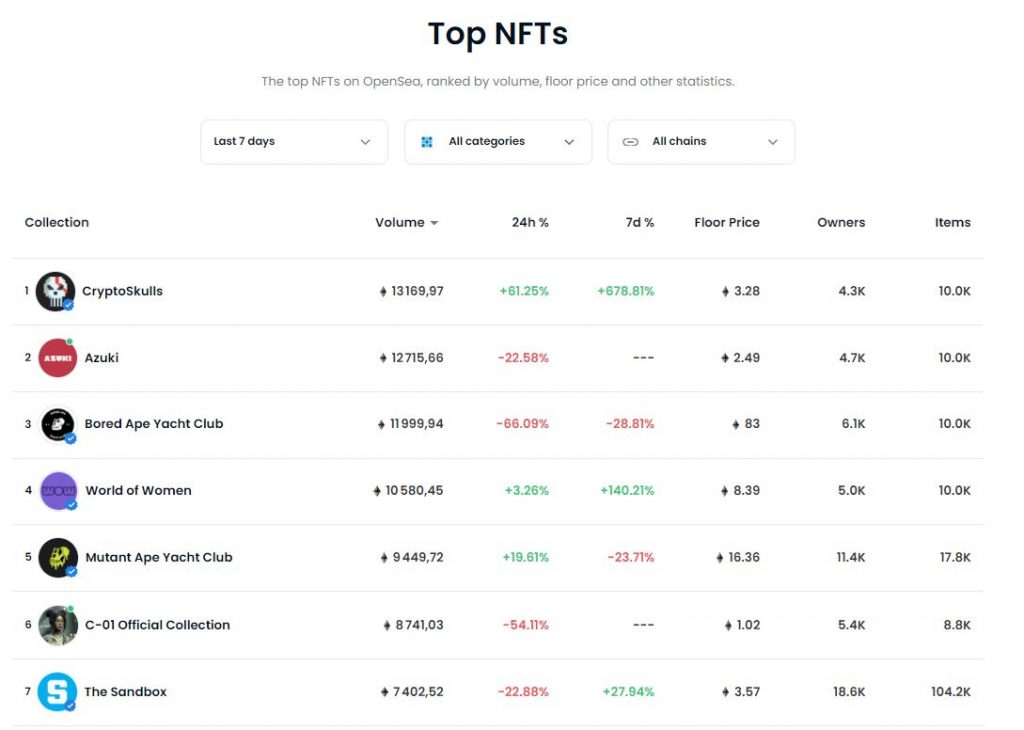This screenshot has height=730, width=1024.
Task: Click items count 104.2K
Action: (x=951, y=692)
